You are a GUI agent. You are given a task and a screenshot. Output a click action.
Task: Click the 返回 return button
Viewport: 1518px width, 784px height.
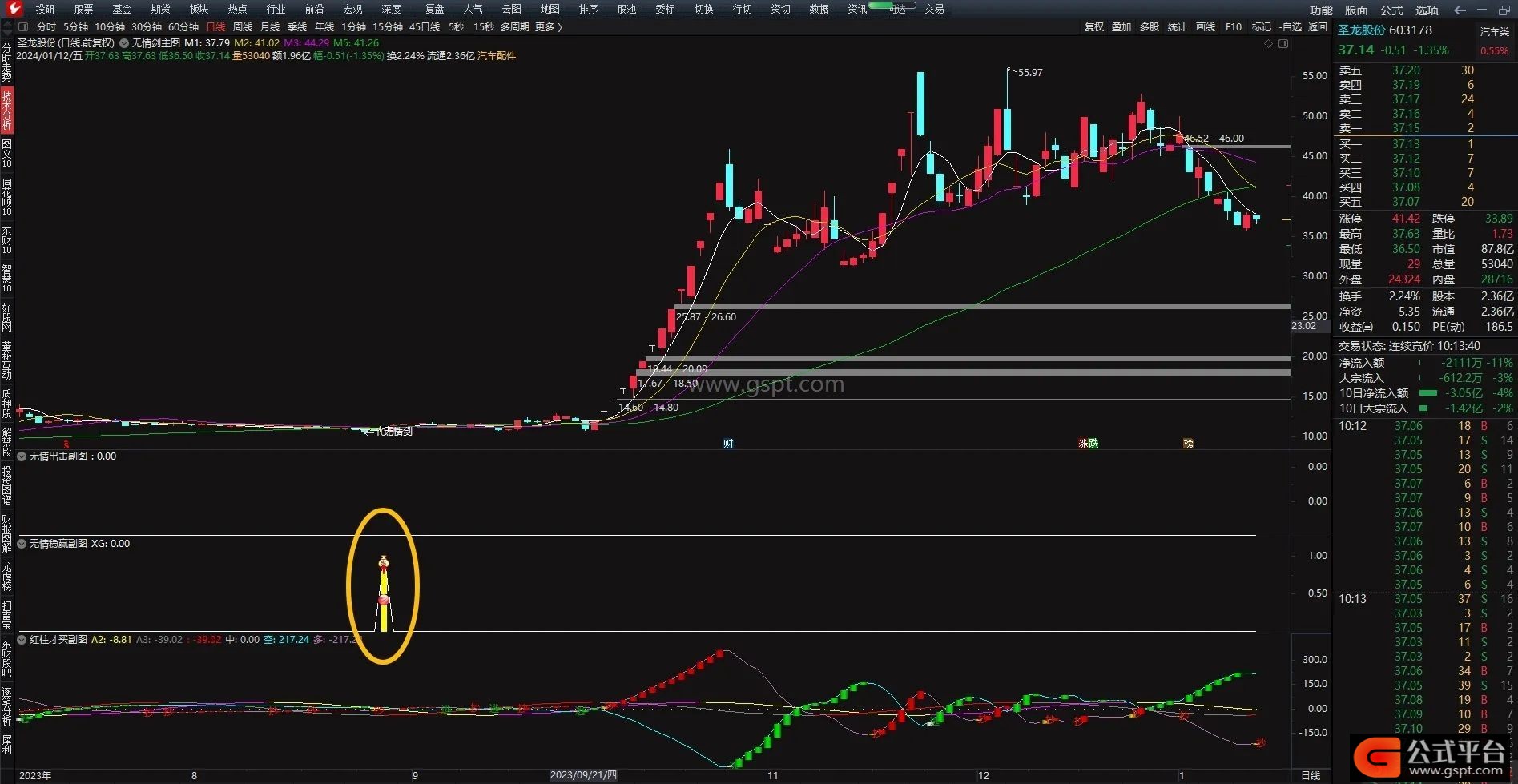click(1318, 27)
